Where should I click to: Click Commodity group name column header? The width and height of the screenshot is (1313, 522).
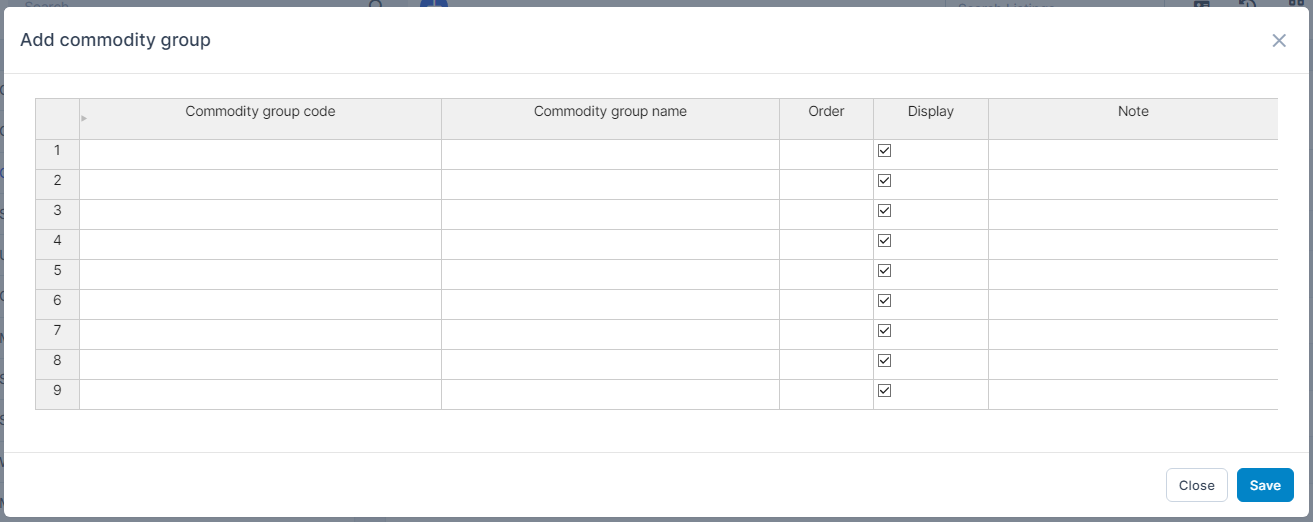point(610,112)
